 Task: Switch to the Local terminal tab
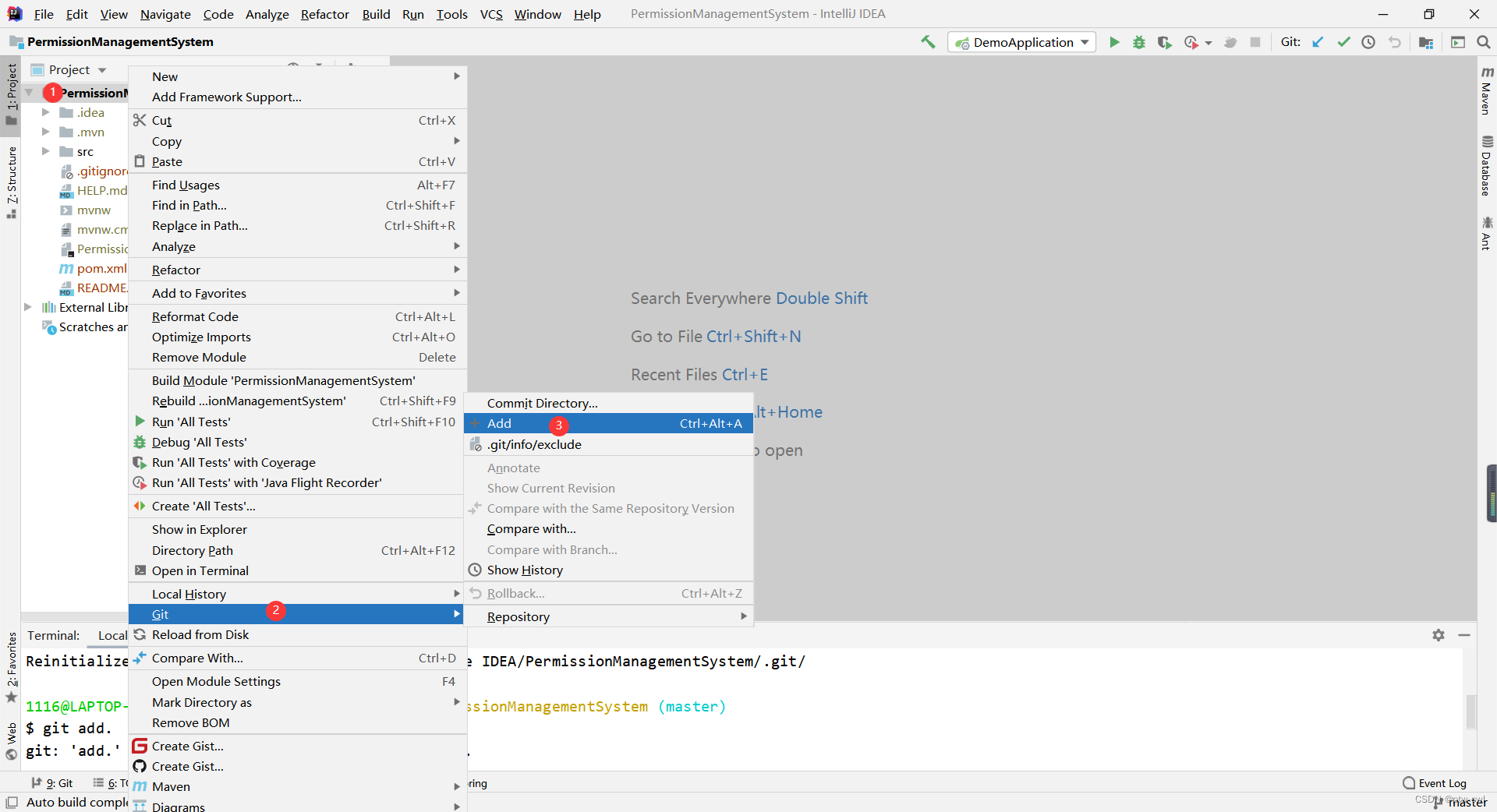tap(112, 636)
